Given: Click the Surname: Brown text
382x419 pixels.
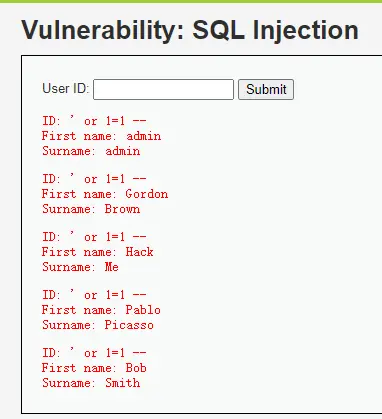Looking at the screenshot, I should tap(91, 209).
